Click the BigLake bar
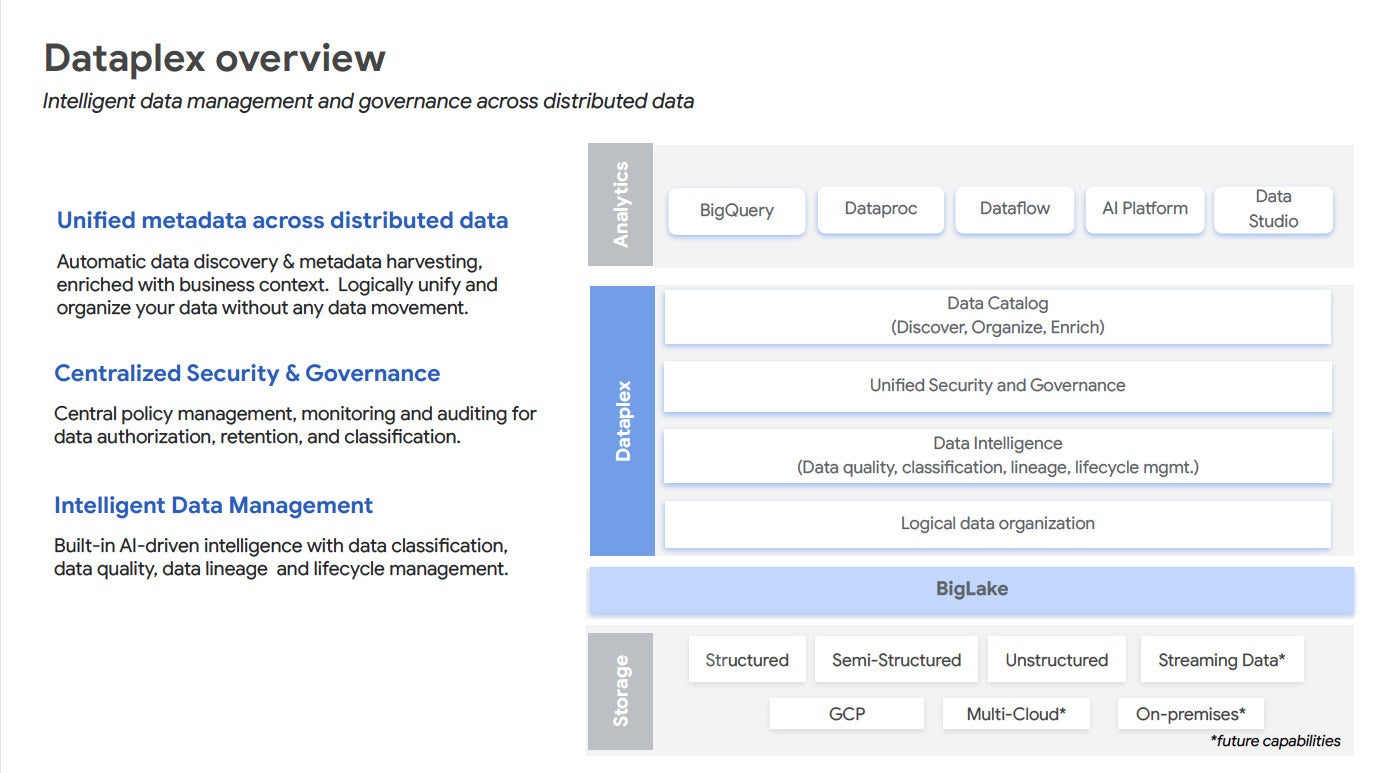 coord(971,590)
